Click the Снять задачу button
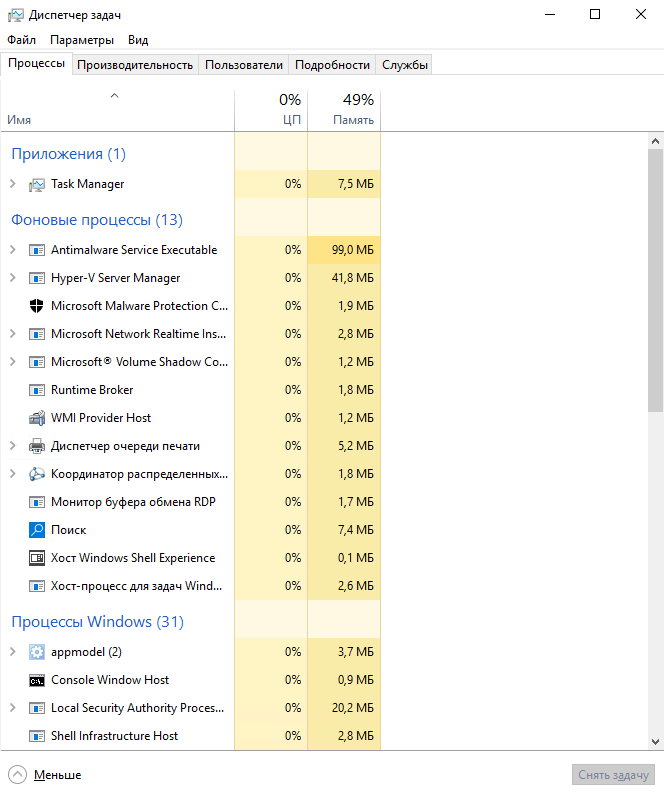The width and height of the screenshot is (664, 799). (x=613, y=775)
